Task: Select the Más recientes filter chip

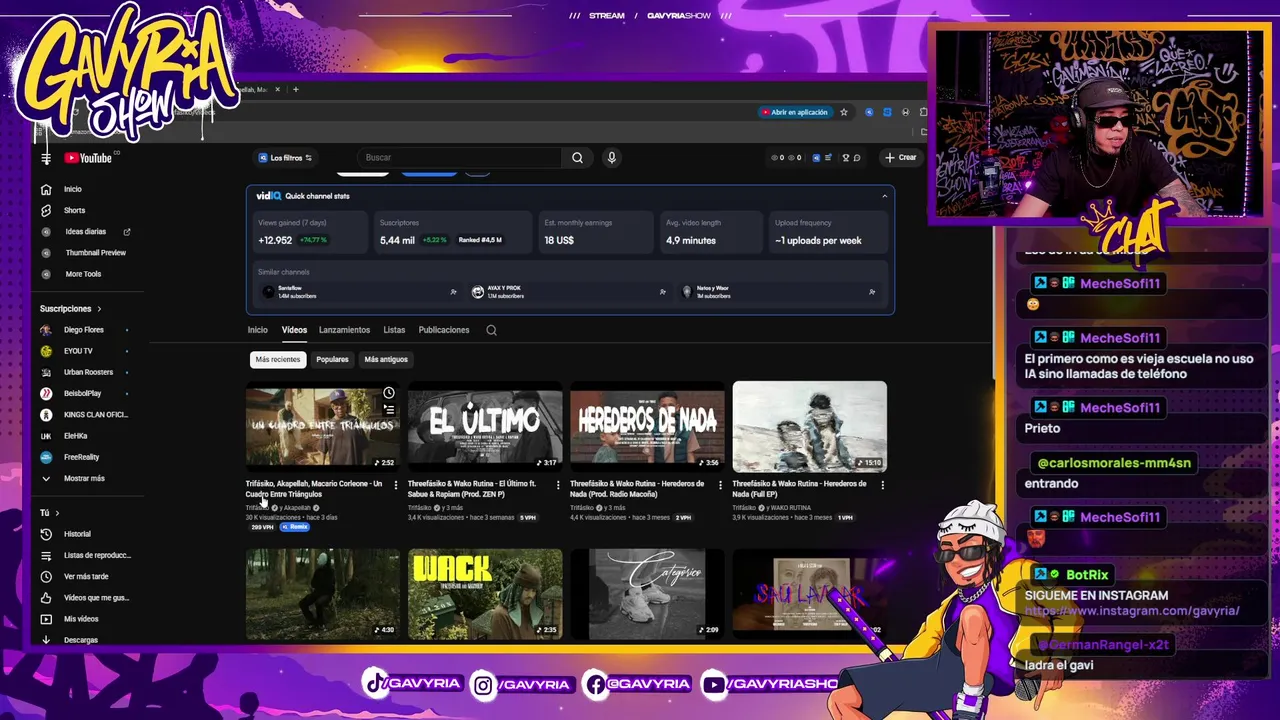Action: pos(278,359)
